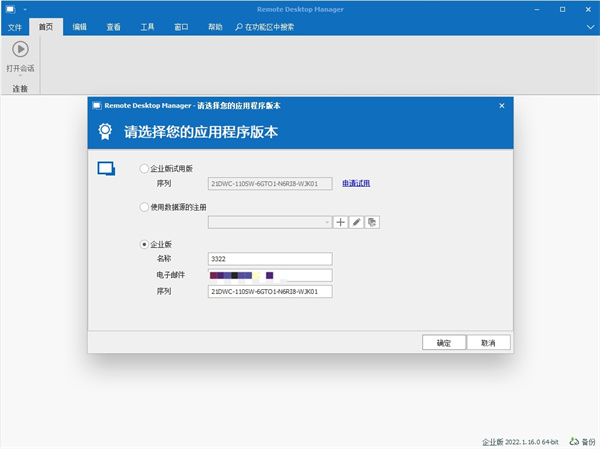Close the version selection dialog
This screenshot has height=449, width=600.
[502, 106]
